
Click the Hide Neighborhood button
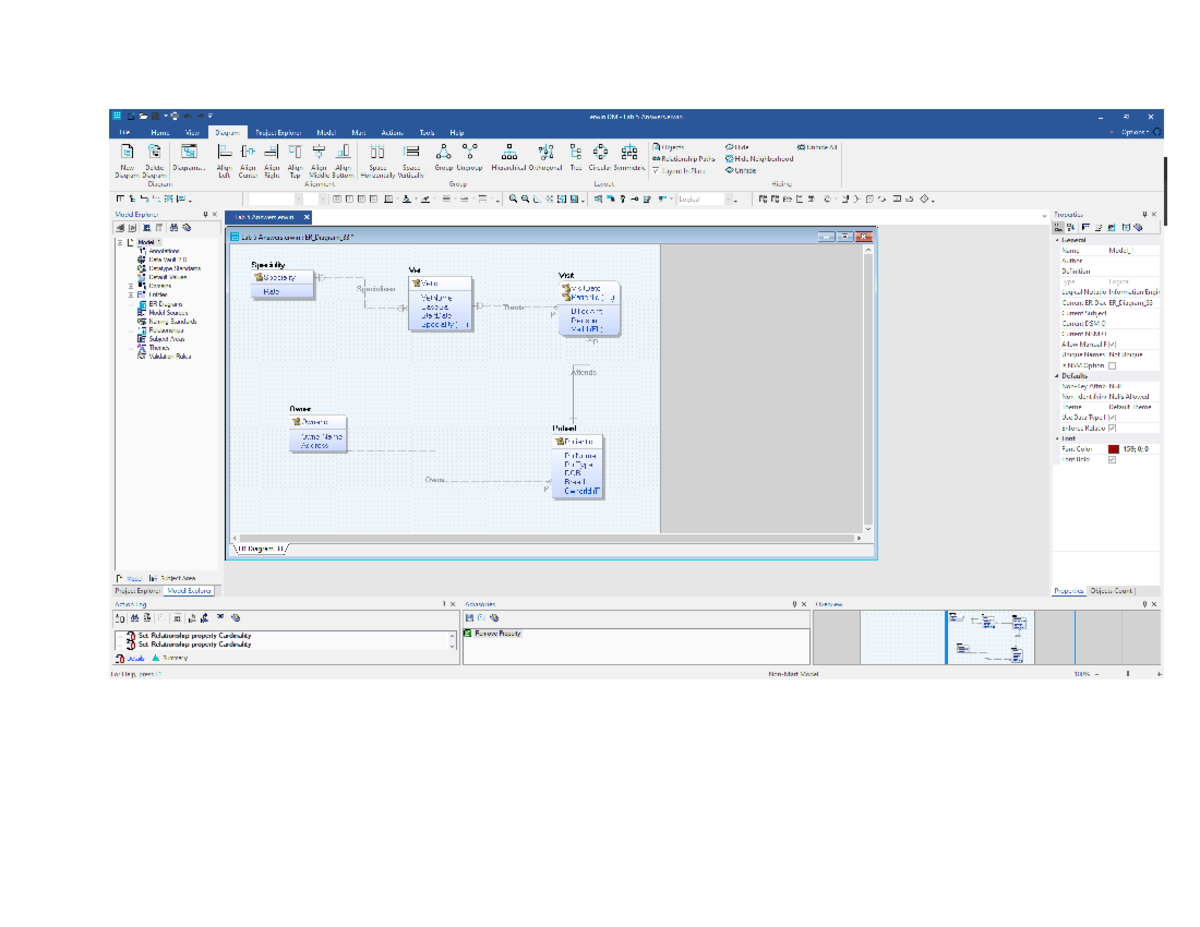tap(760, 159)
